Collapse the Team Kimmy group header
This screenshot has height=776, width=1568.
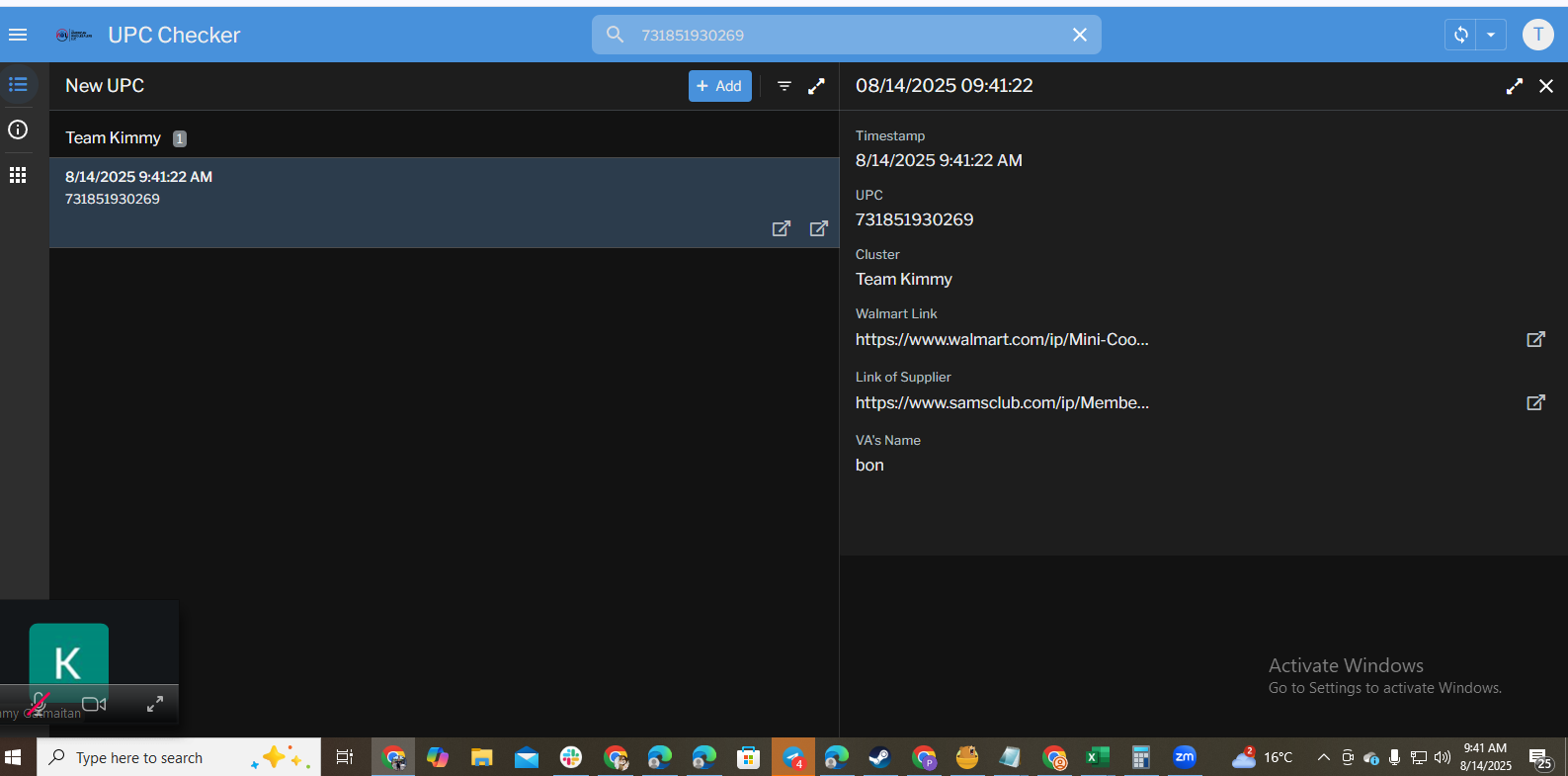point(114,138)
